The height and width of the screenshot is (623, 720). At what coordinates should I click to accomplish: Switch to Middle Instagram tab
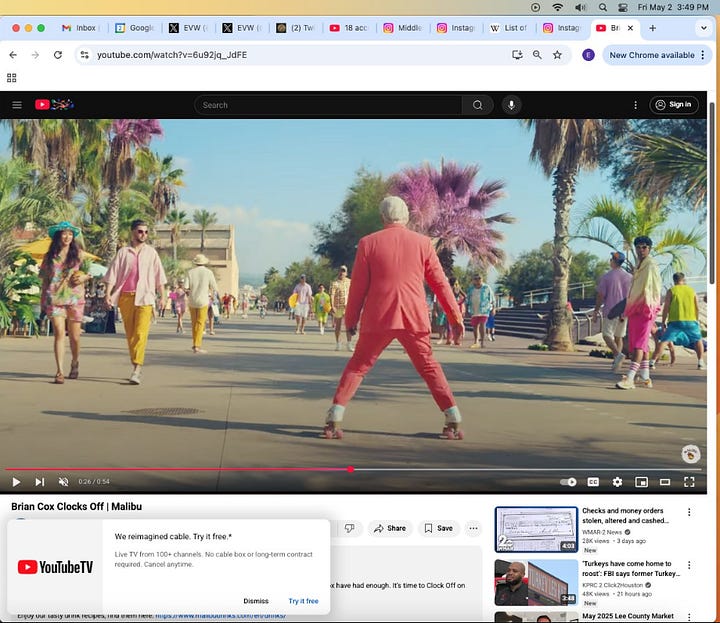pyautogui.click(x=403, y=28)
